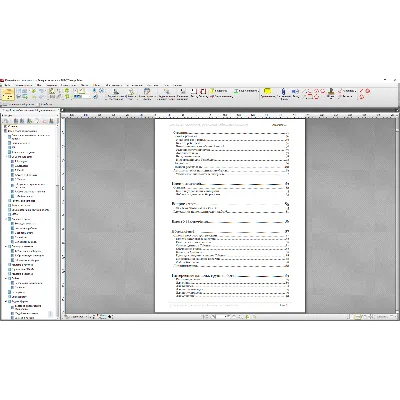
Task: Click the blue paperclip attach file icon
Action: 284,91
